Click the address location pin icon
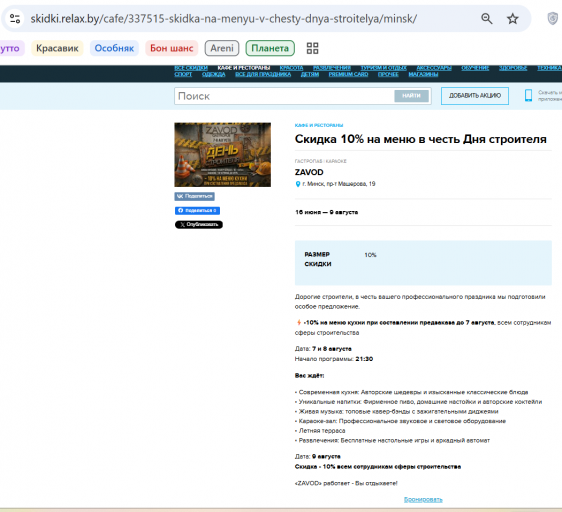 point(297,184)
